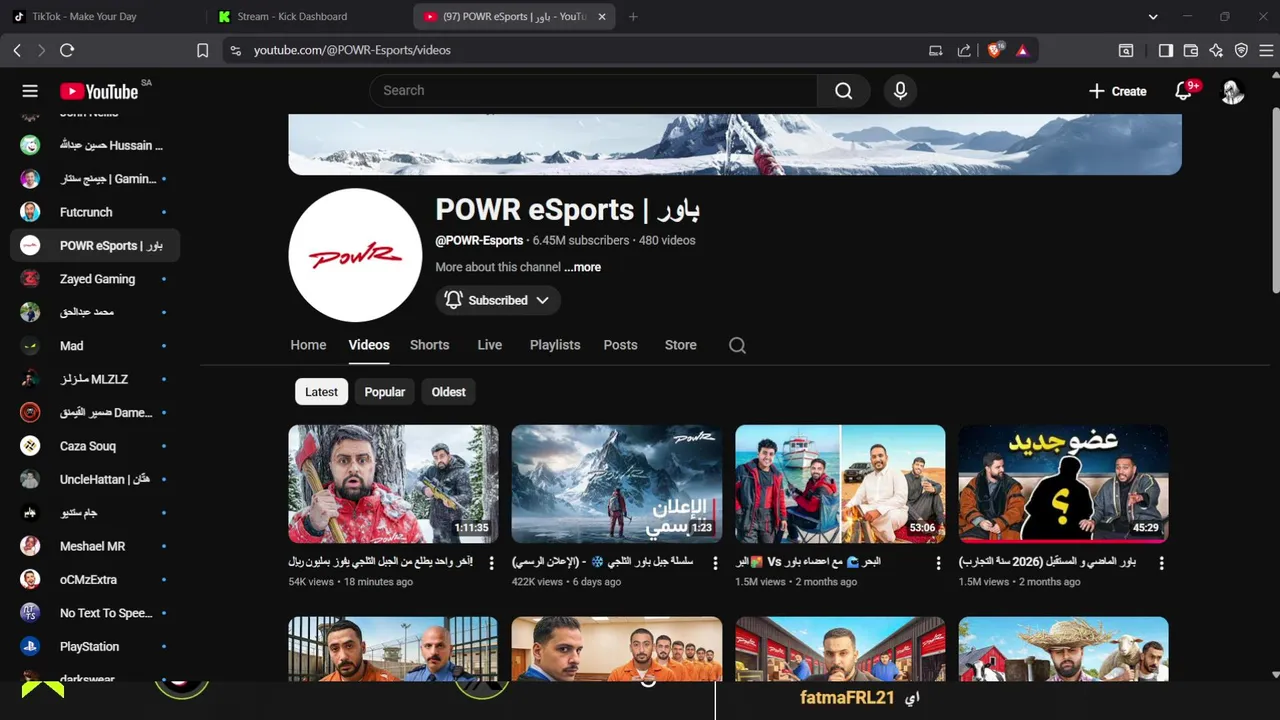Search within channel using the tab magnifier

pyautogui.click(x=737, y=345)
